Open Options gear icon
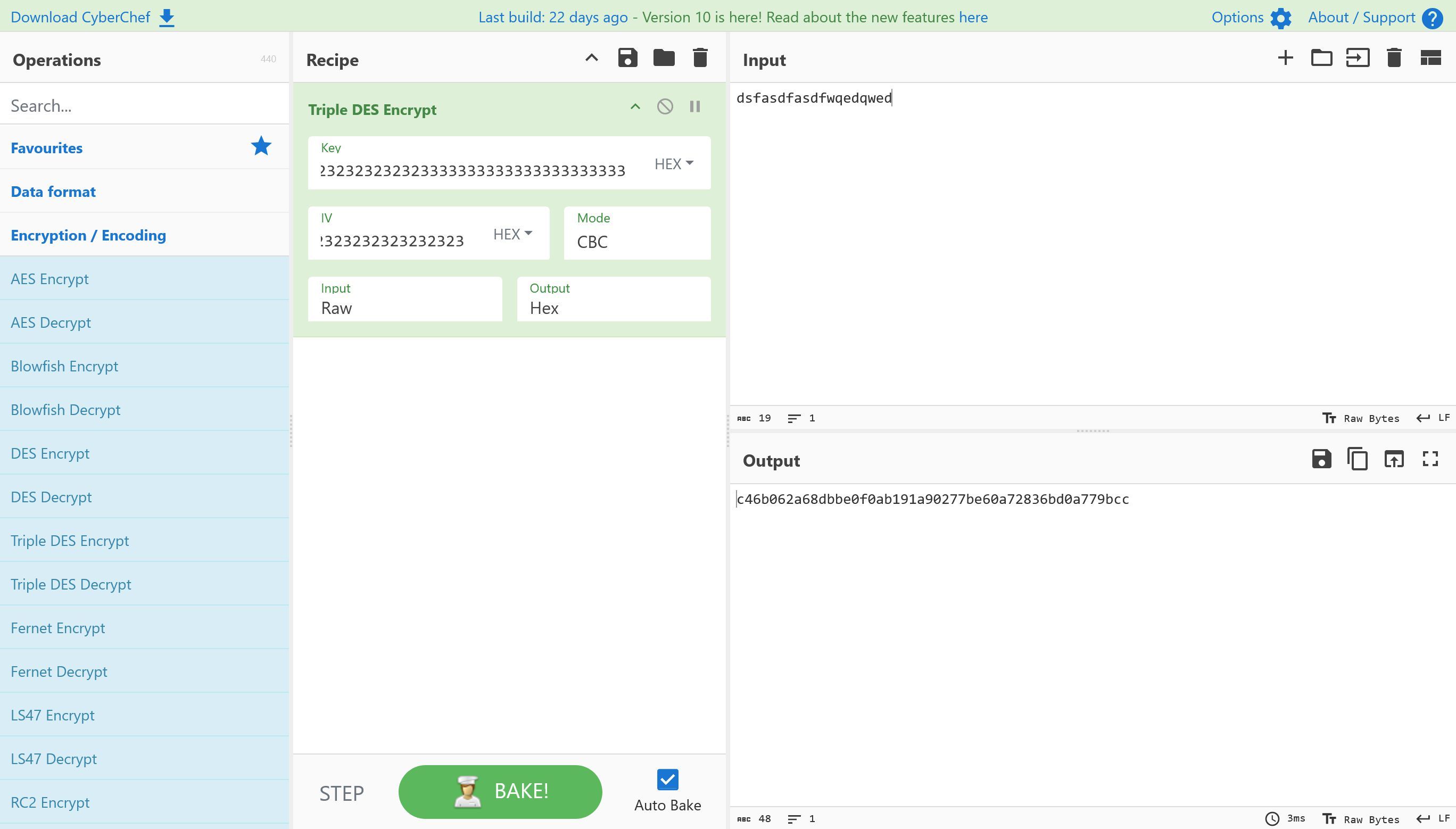This screenshot has width=1456, height=829. (x=1280, y=18)
